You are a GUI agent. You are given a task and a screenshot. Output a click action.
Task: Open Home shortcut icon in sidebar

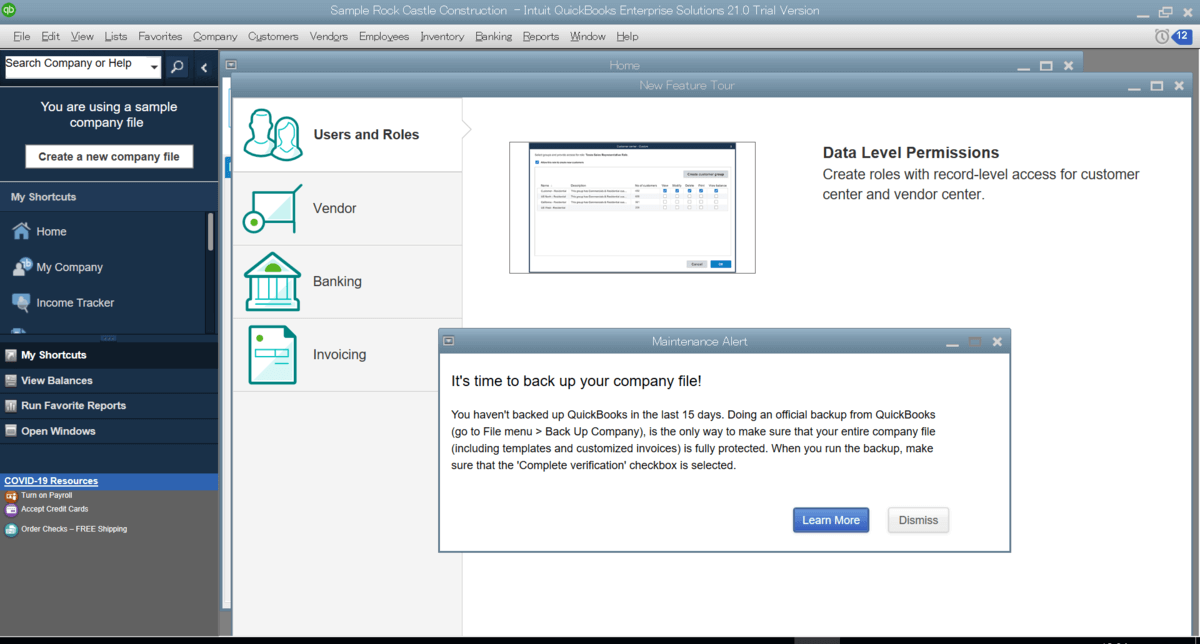[x=21, y=231]
